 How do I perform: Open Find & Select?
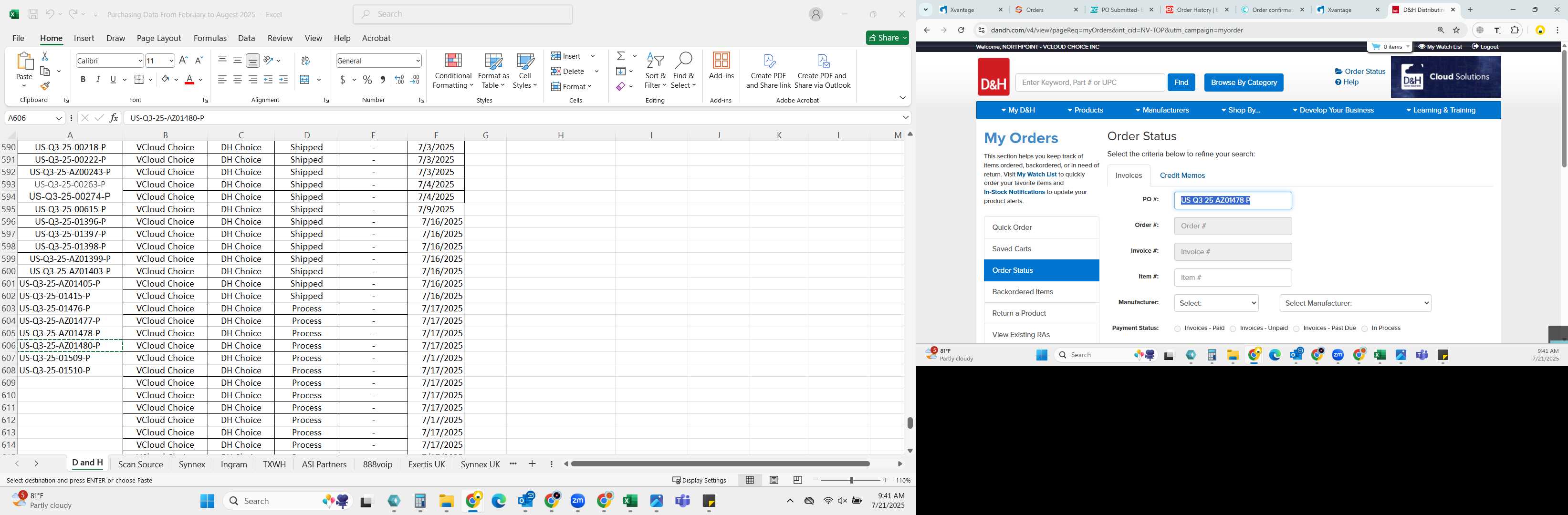pos(684,71)
